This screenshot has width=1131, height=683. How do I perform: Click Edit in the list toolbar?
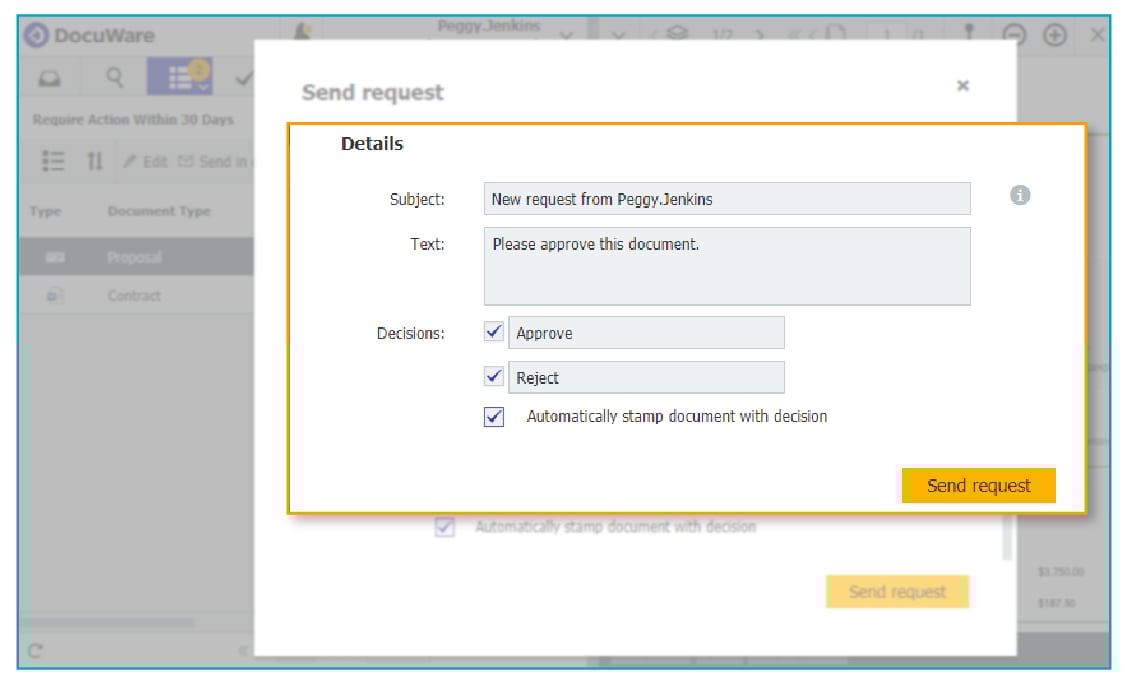tap(145, 161)
